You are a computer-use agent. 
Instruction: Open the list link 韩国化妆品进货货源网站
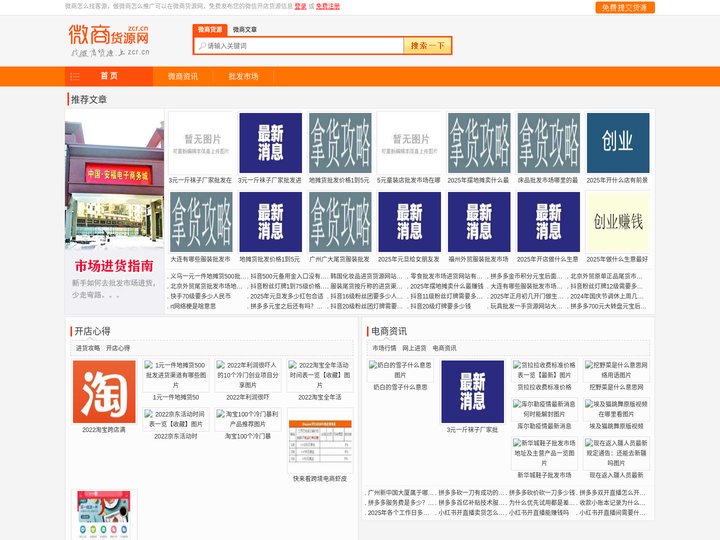pos(367,276)
